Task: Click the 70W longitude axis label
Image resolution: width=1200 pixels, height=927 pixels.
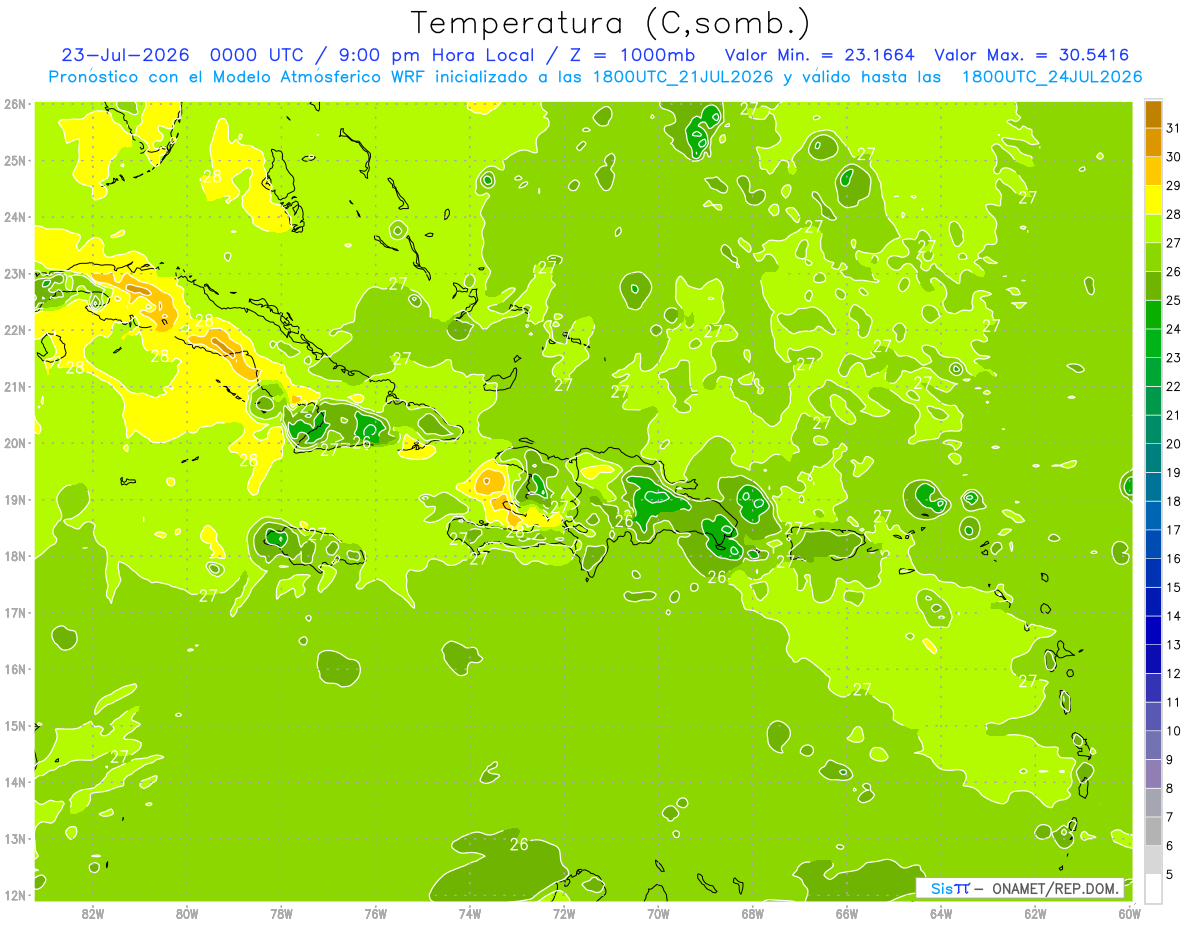Action: (658, 913)
